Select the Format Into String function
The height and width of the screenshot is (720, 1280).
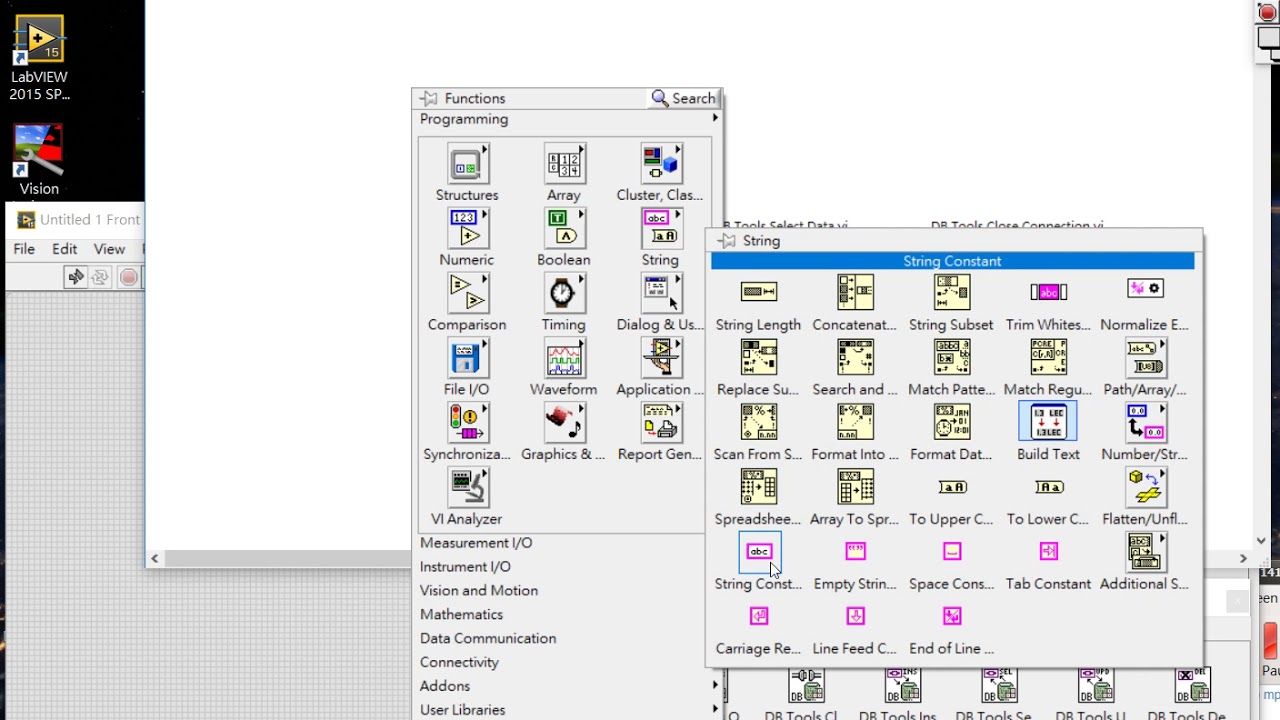click(x=855, y=422)
